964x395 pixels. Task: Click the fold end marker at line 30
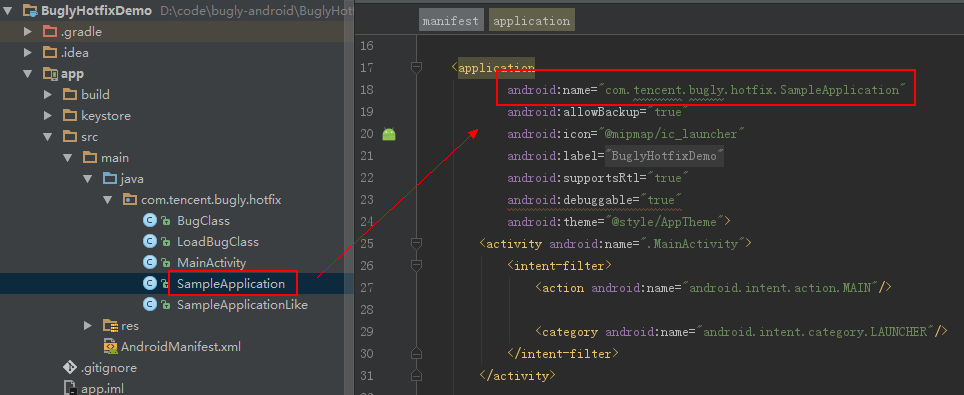(x=416, y=353)
